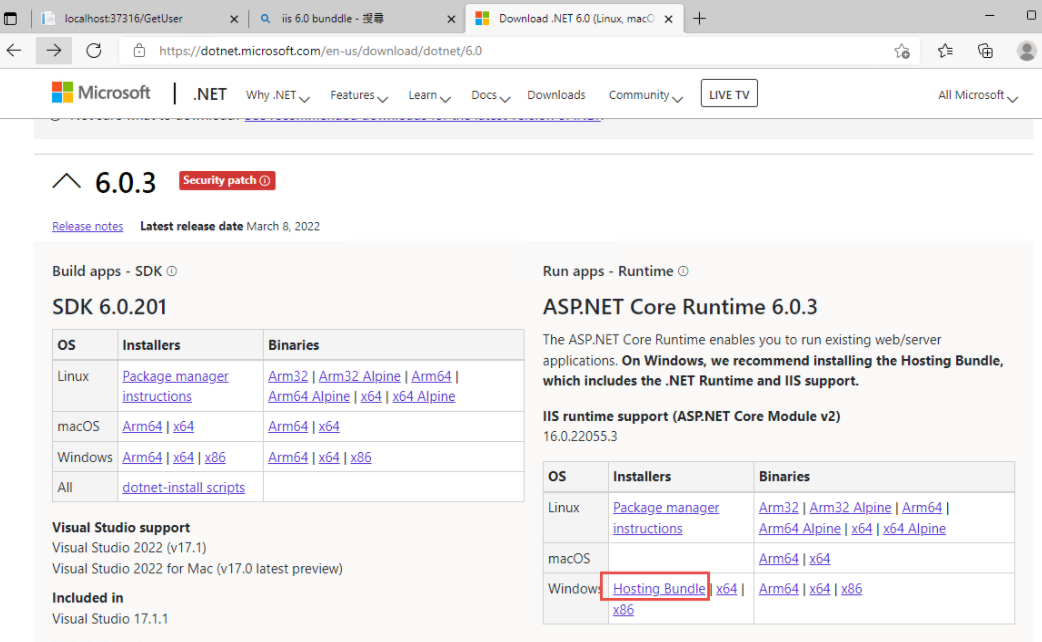The height and width of the screenshot is (642, 1042).
Task: Open the Downloads nav item
Action: click(x=556, y=95)
